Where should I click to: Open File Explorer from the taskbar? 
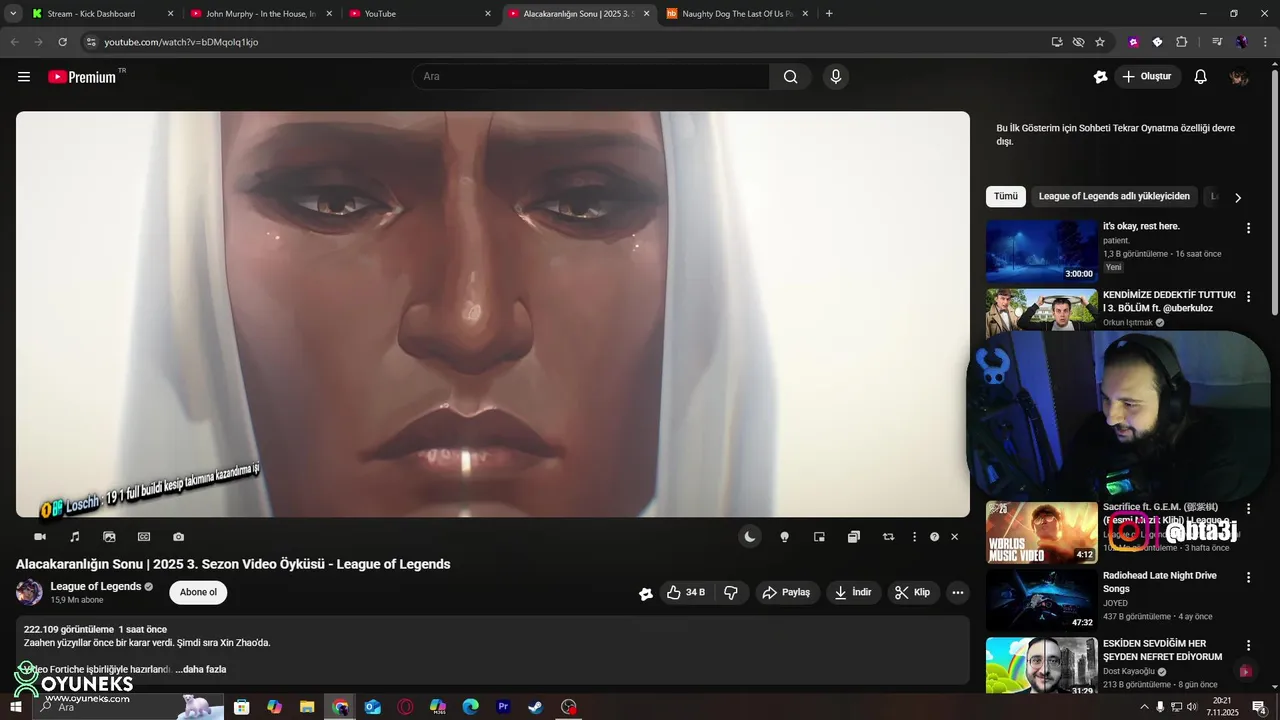click(x=307, y=707)
